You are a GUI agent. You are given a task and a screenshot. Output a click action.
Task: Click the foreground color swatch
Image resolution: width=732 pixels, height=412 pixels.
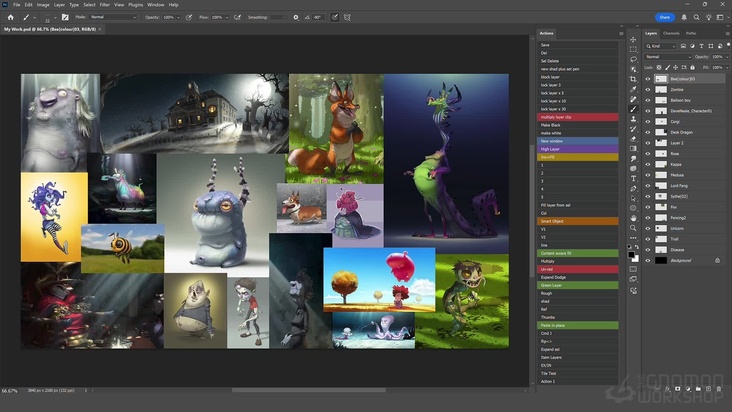click(631, 253)
